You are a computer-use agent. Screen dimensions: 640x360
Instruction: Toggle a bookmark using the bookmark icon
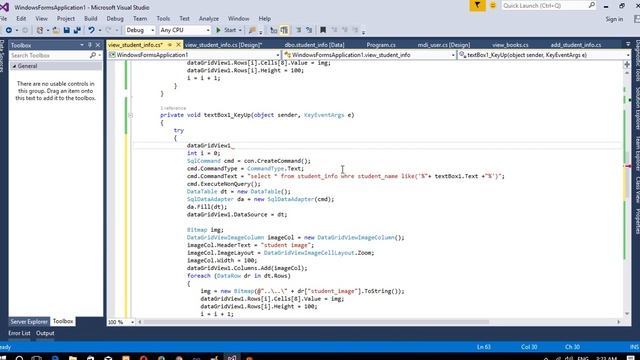323,30
